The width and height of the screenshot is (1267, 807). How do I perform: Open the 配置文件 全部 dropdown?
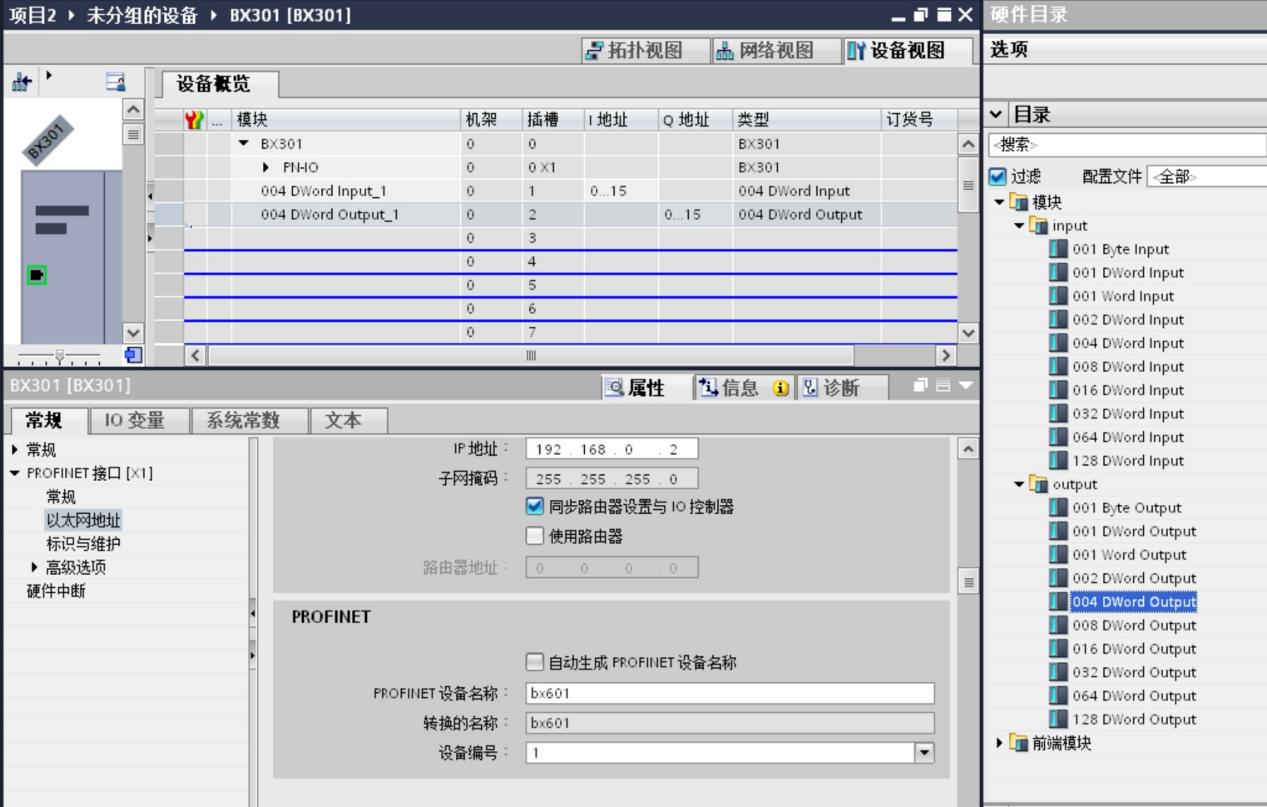click(1206, 177)
